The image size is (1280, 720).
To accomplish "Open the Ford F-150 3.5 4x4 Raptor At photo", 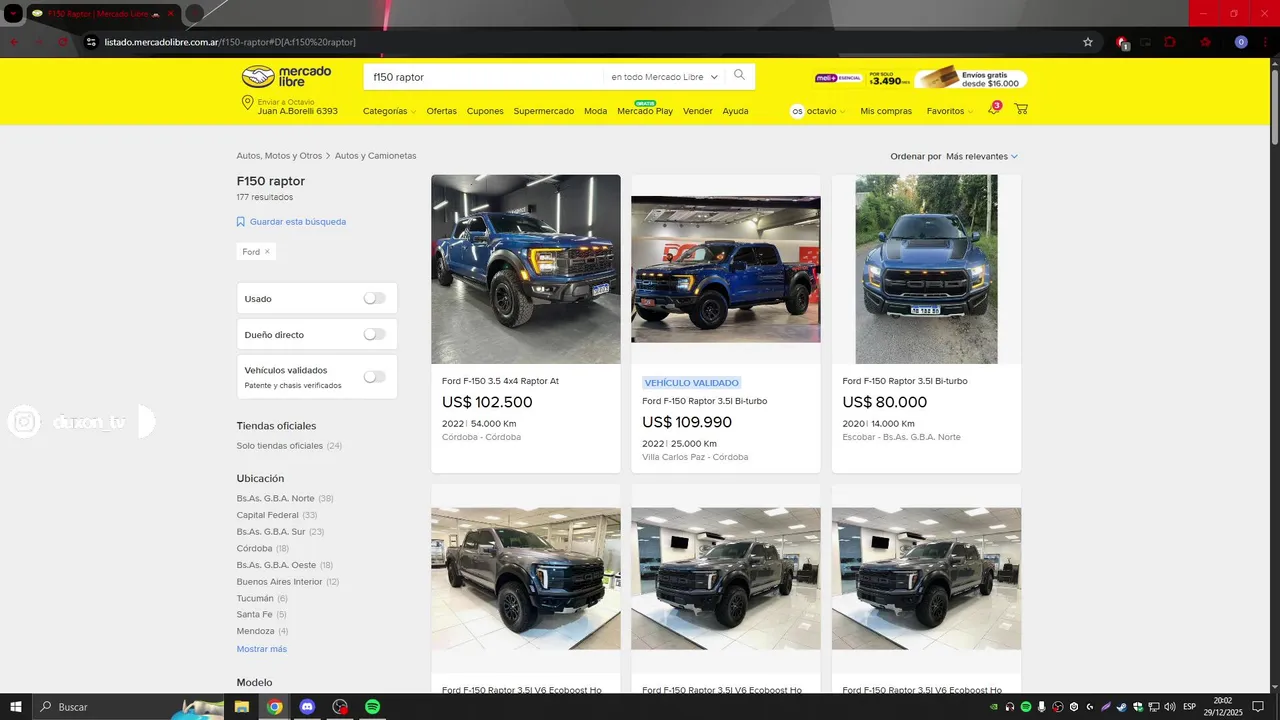I will coord(526,269).
